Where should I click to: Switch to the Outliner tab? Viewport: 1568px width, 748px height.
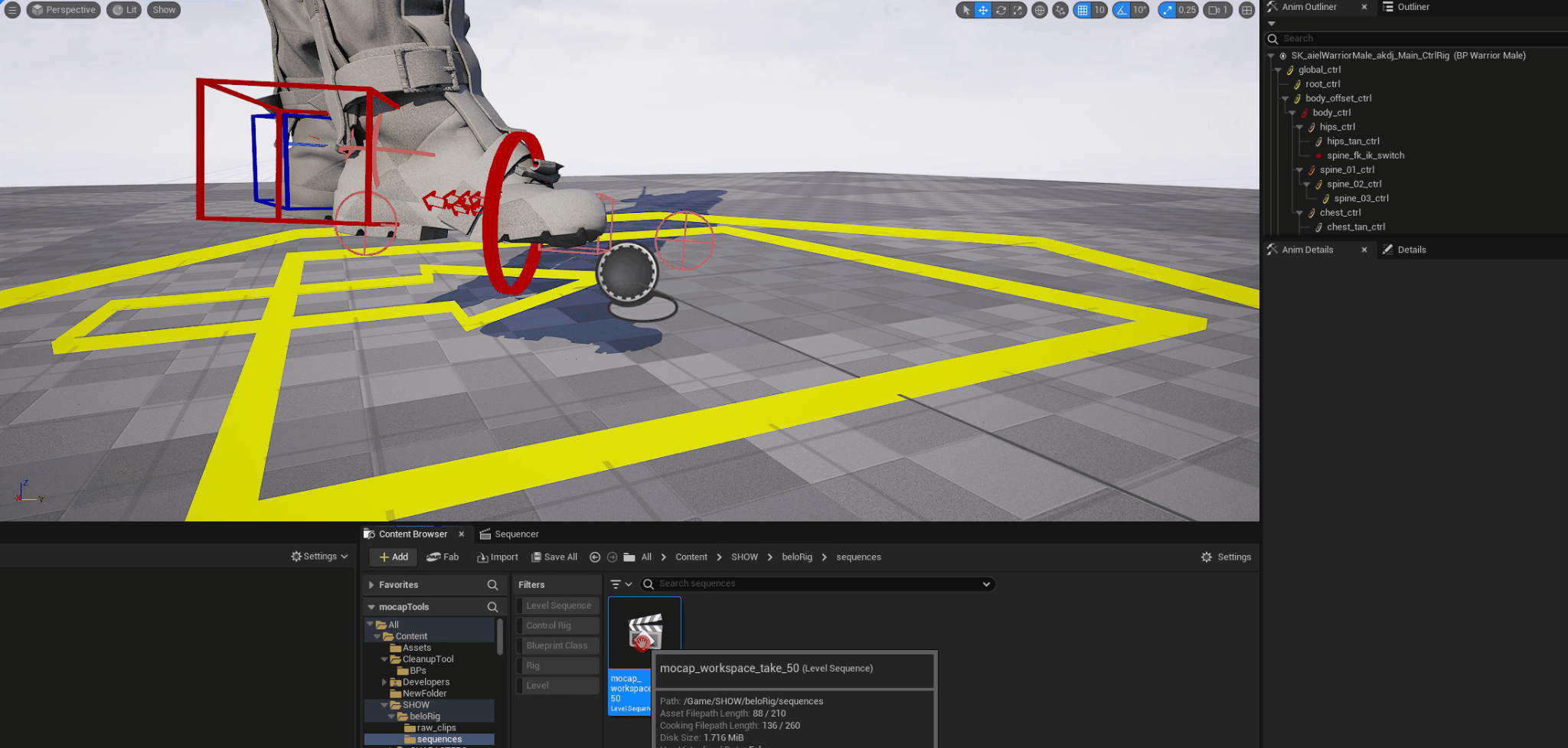coord(1406,7)
